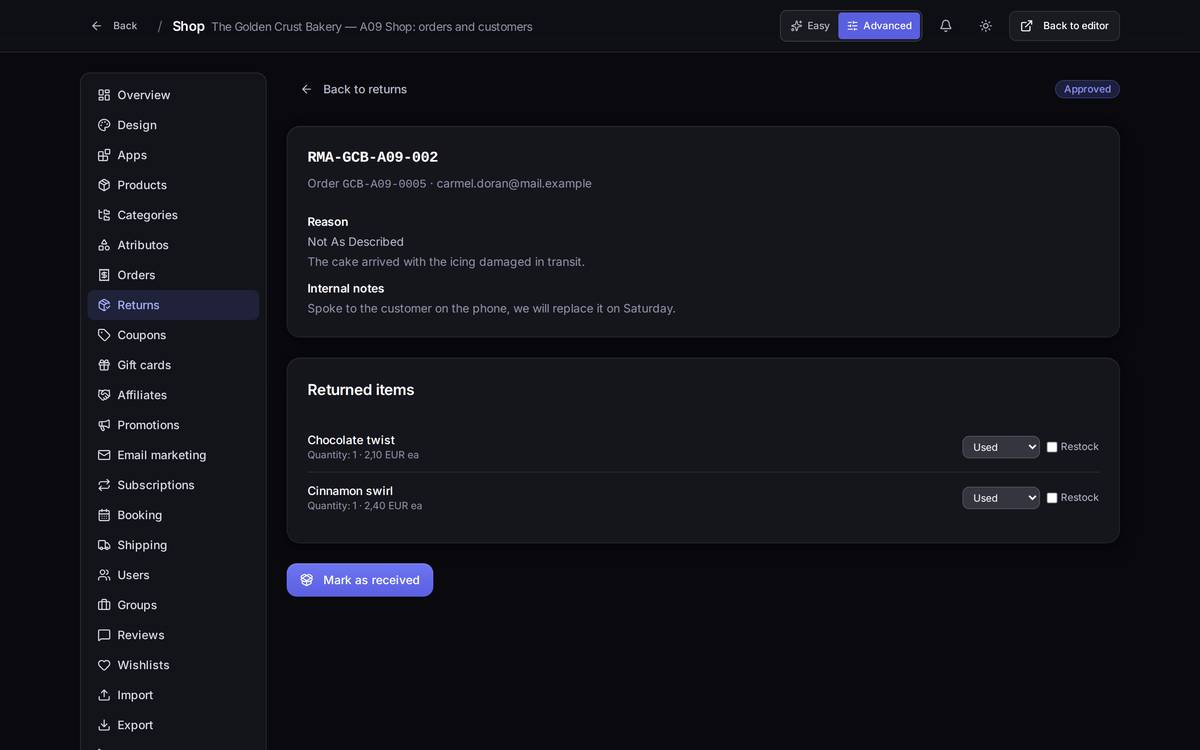Switch to Advanced mode
This screenshot has height=750, width=1200.
coord(879,26)
